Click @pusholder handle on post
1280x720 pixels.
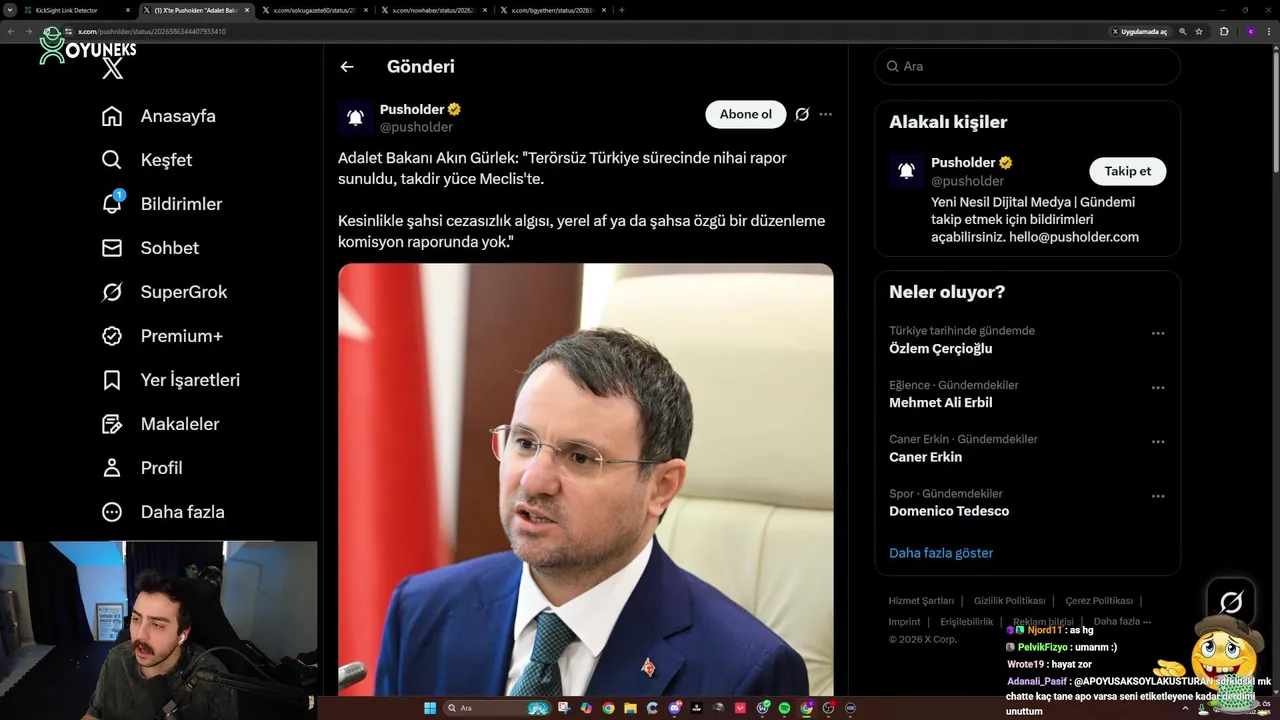[416, 127]
